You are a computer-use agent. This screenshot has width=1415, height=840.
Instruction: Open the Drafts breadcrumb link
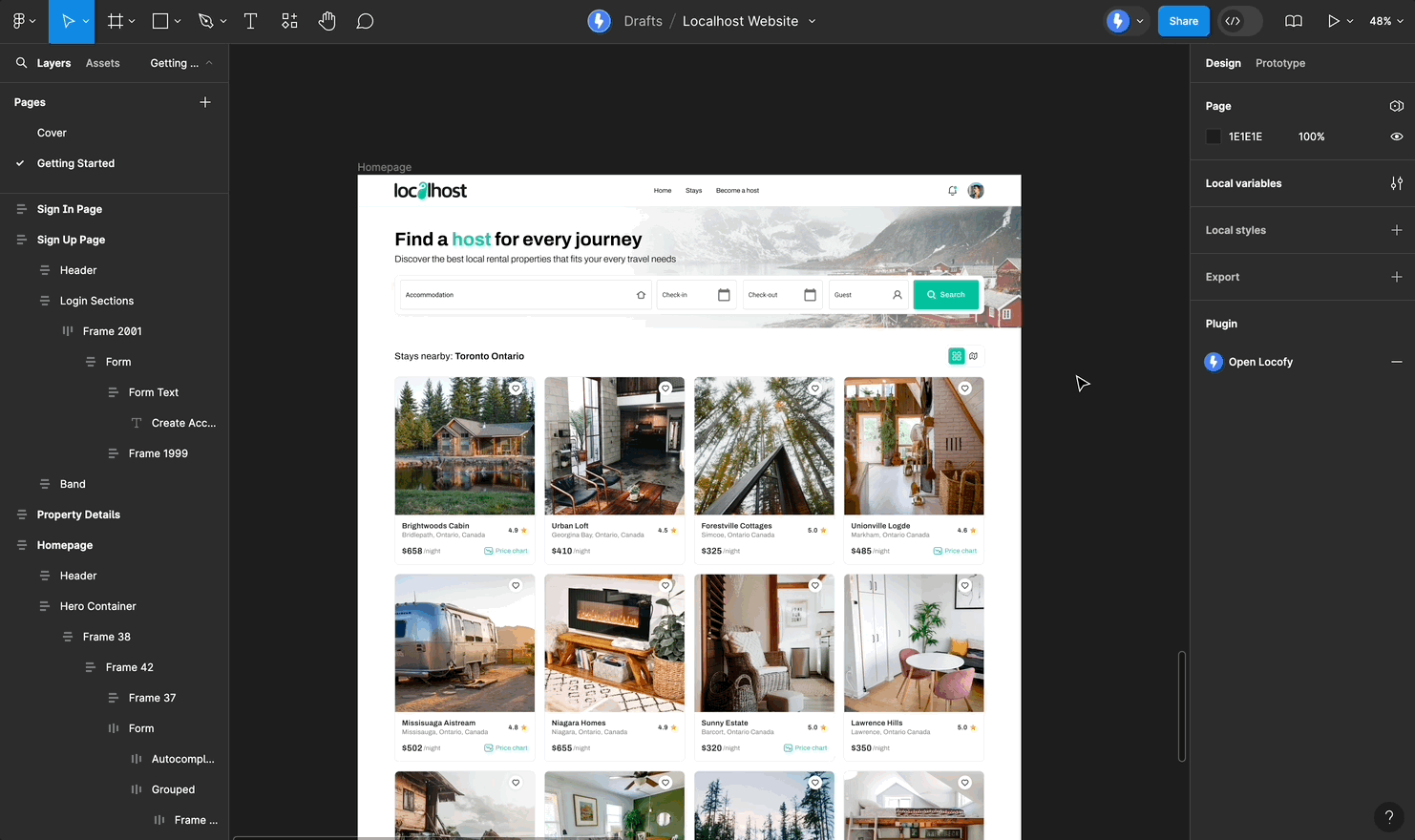tap(643, 21)
